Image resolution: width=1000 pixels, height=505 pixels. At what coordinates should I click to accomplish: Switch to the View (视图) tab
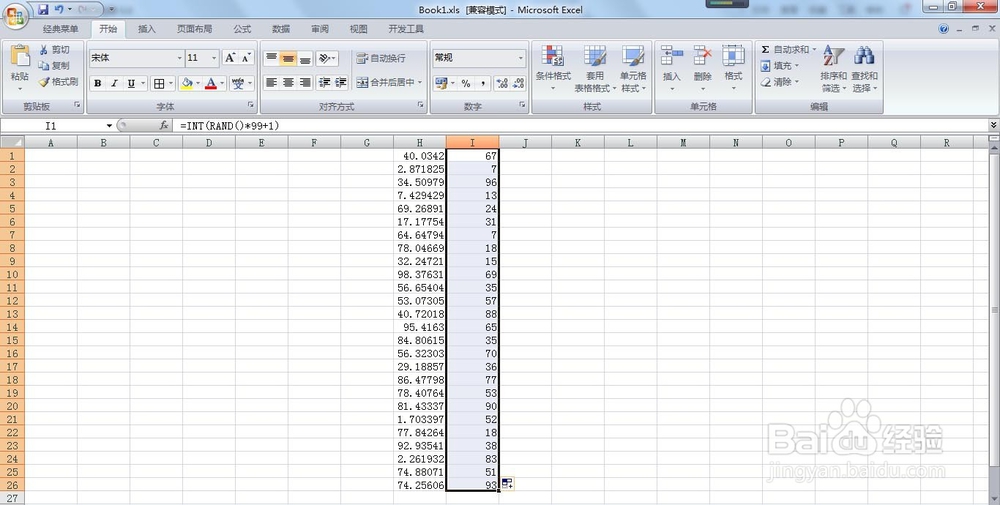358,29
